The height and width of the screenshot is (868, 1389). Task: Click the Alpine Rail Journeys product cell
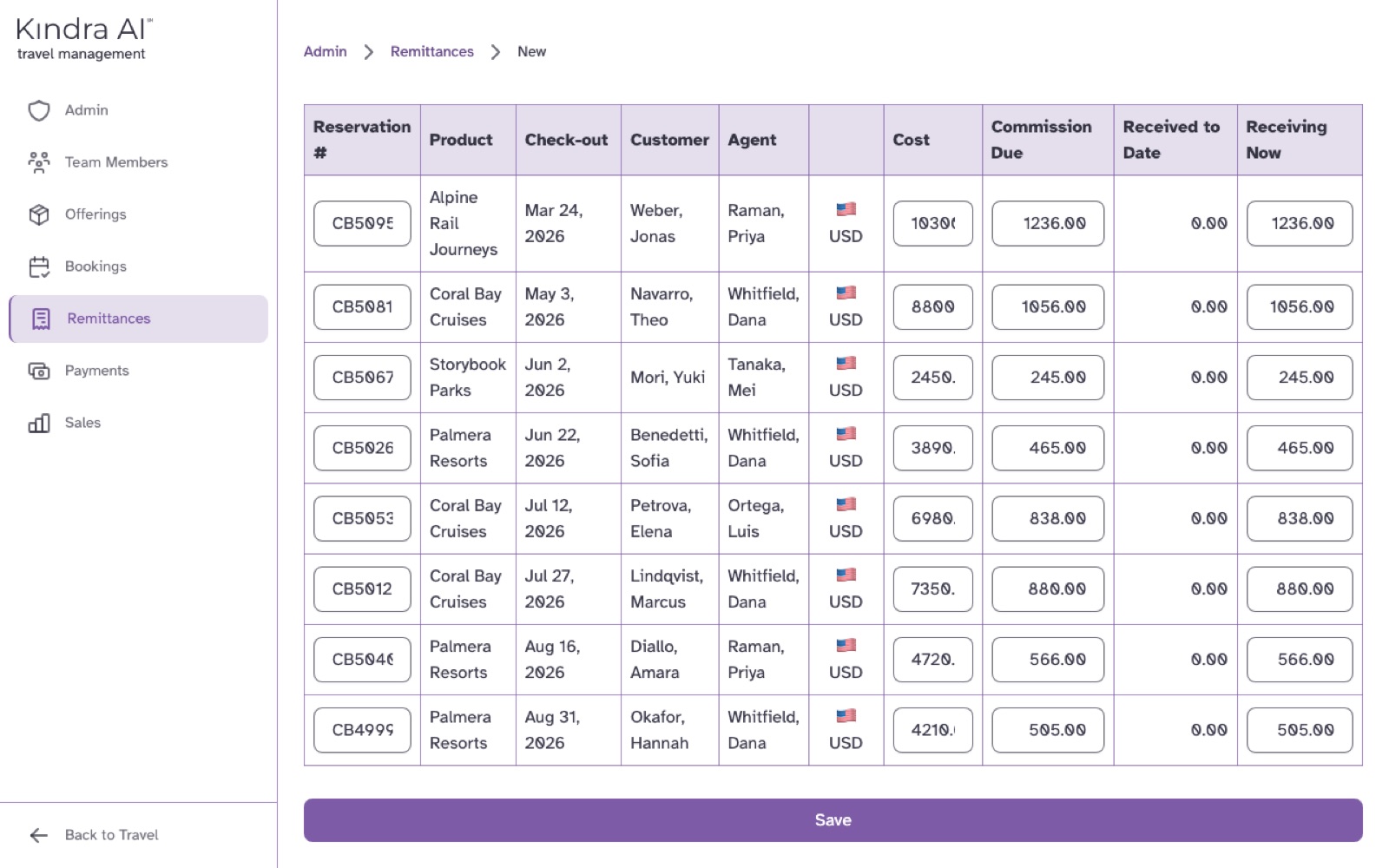point(468,224)
